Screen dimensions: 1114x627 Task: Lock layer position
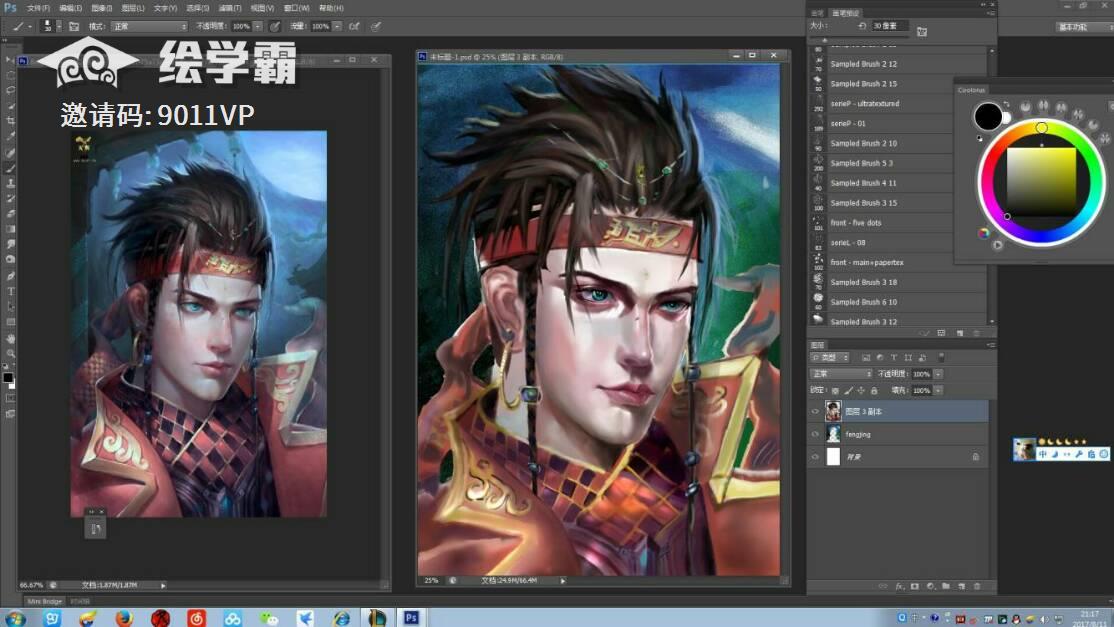click(861, 391)
